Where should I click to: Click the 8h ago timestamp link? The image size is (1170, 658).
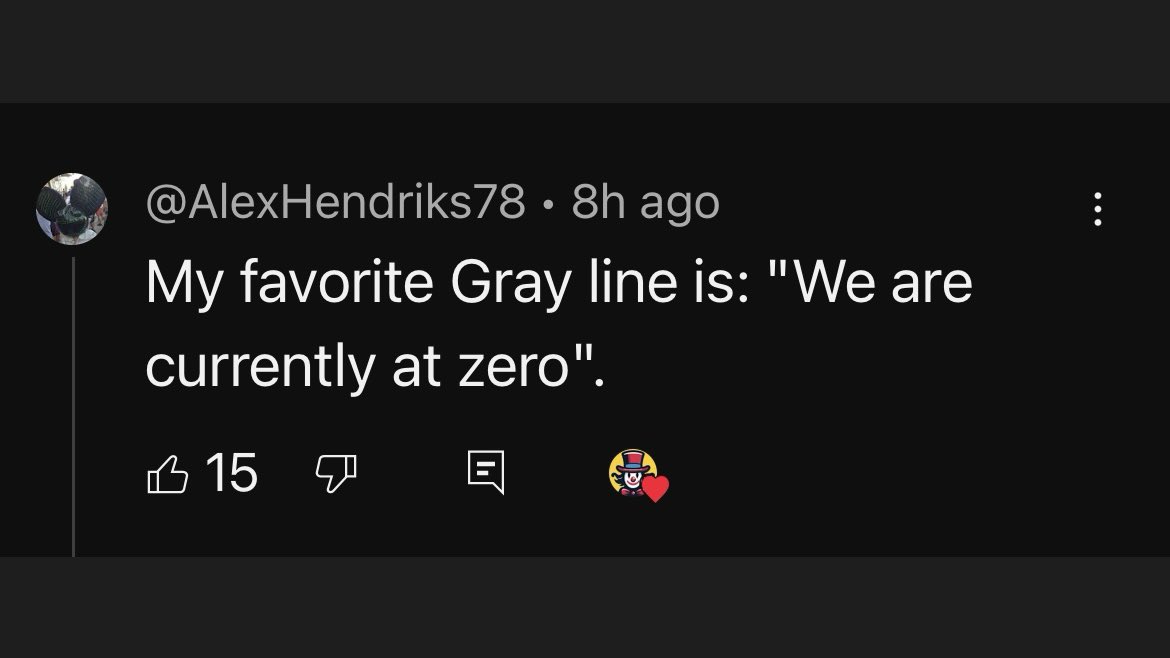(x=641, y=203)
